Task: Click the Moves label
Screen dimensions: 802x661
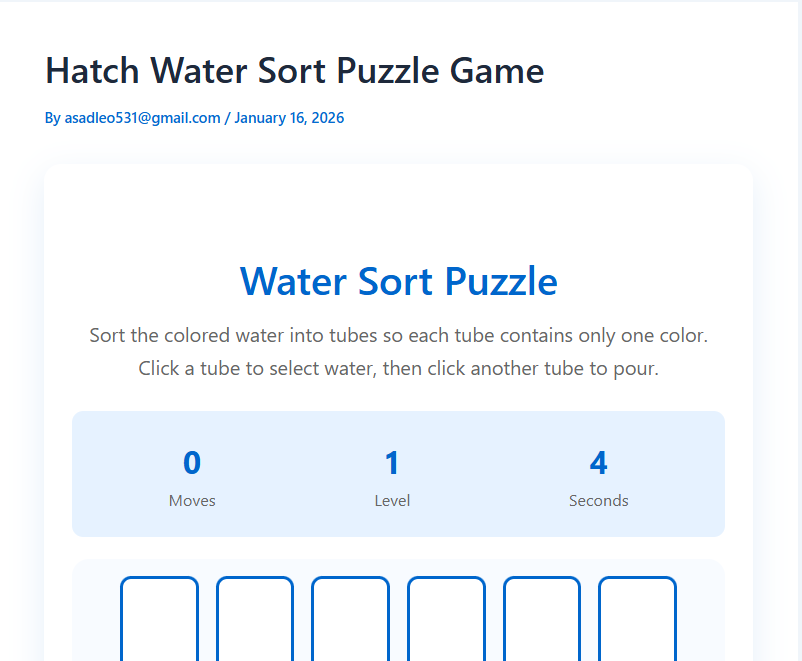Action: (192, 501)
